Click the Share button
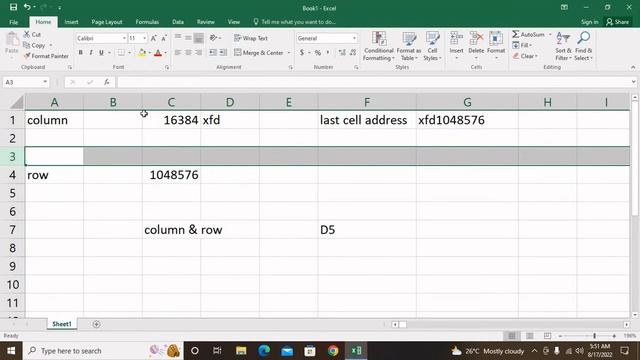 tap(618, 22)
